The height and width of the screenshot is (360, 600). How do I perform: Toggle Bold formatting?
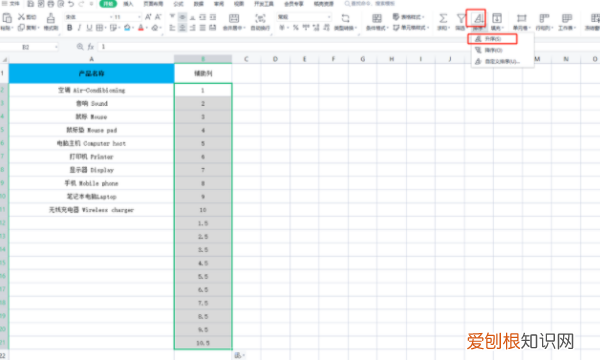tap(69, 28)
